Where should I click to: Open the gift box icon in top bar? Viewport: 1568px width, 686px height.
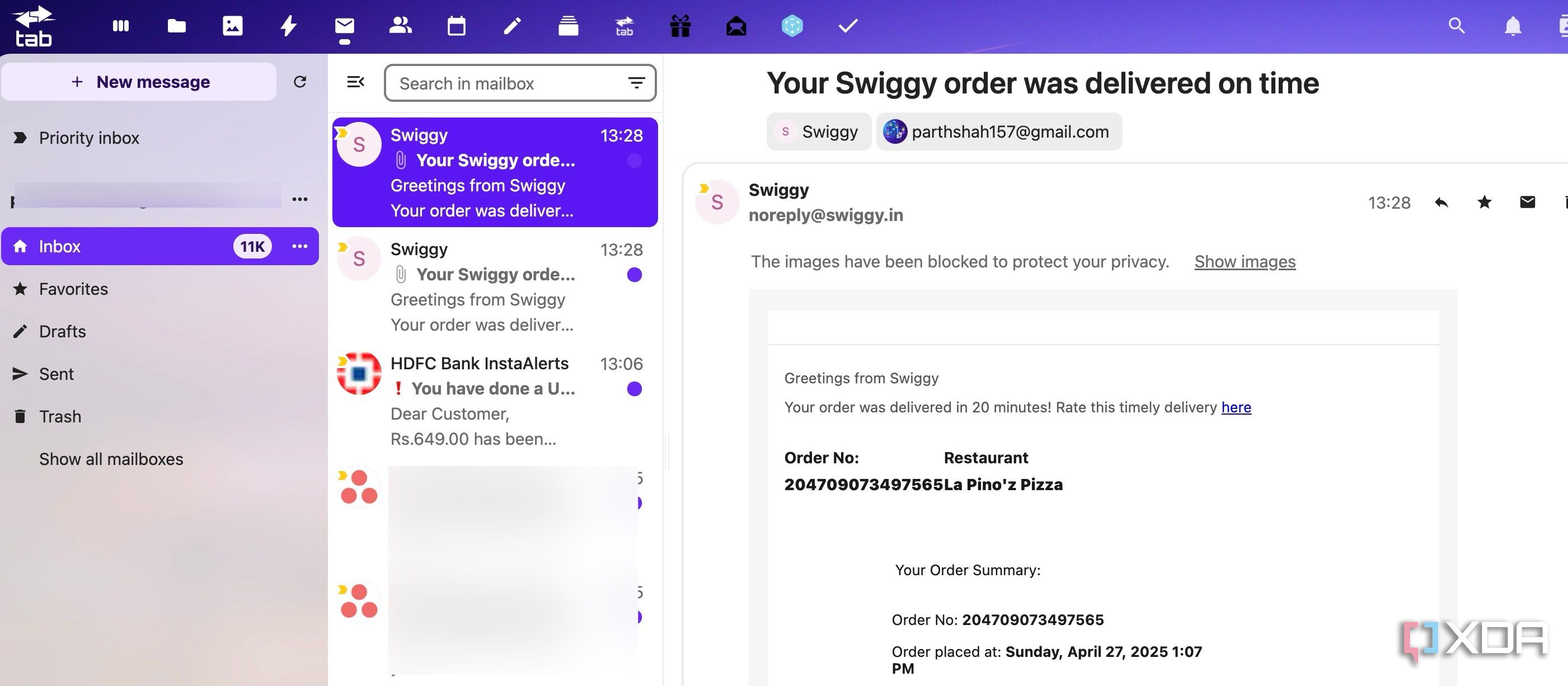tap(680, 26)
